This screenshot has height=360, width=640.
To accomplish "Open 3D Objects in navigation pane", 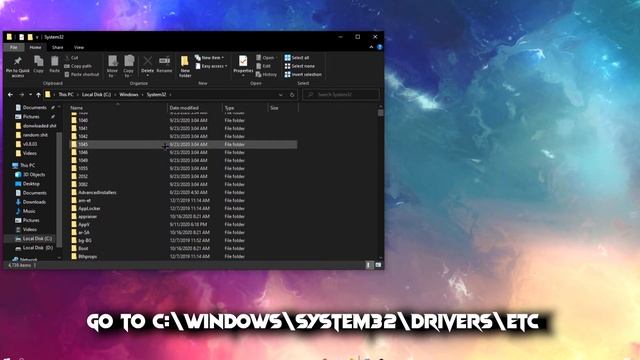I will tap(33, 174).
